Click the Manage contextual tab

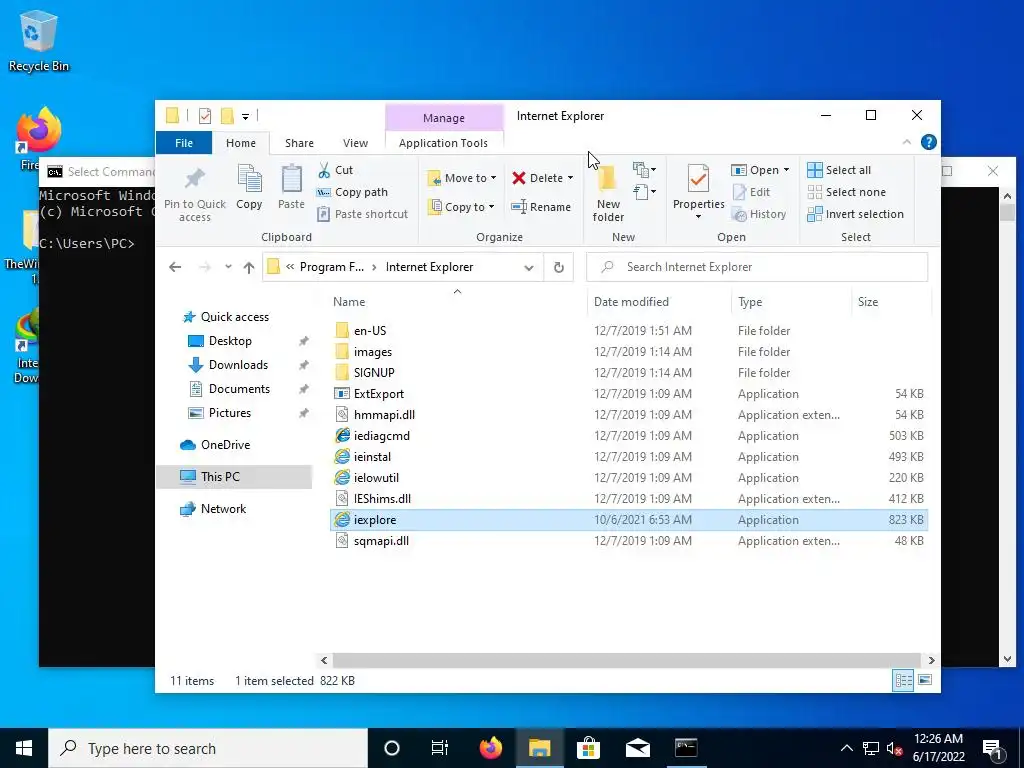coord(444,118)
